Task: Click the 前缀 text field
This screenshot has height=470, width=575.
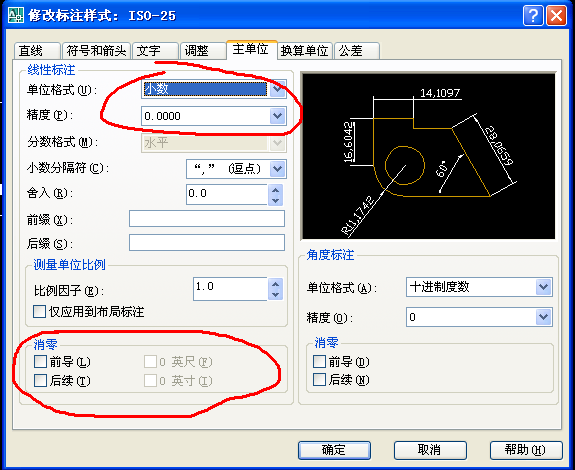Action: tap(207, 219)
